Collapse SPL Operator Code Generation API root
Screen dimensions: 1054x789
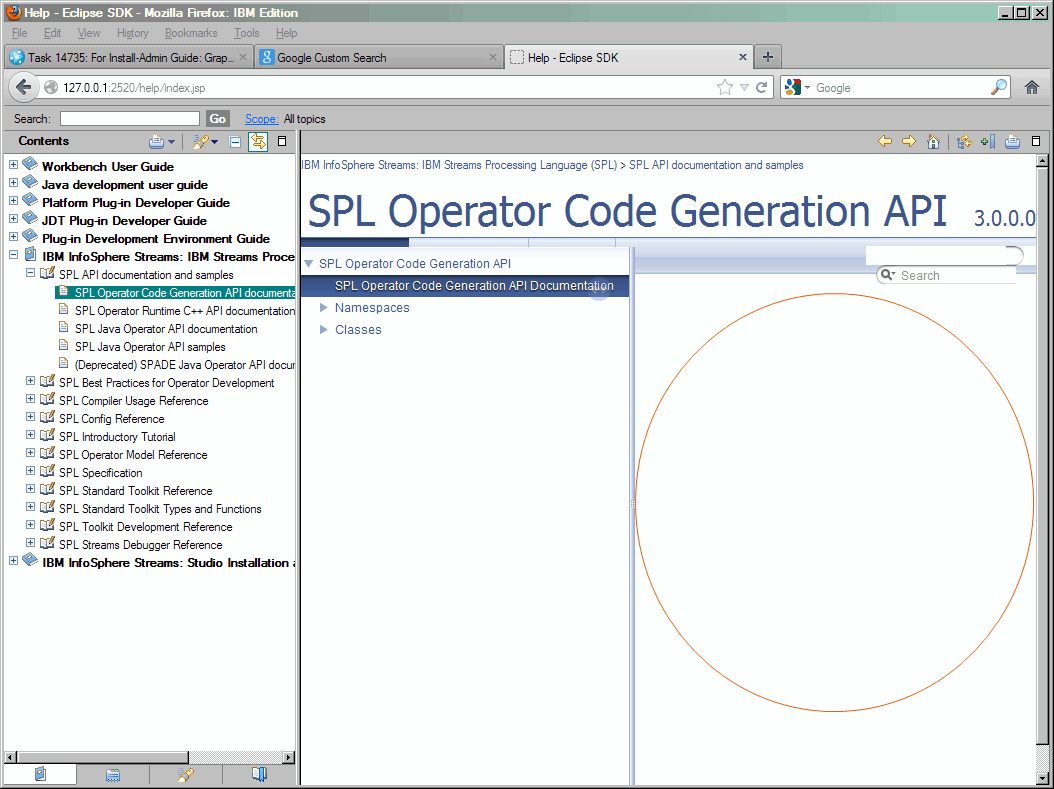tap(309, 264)
